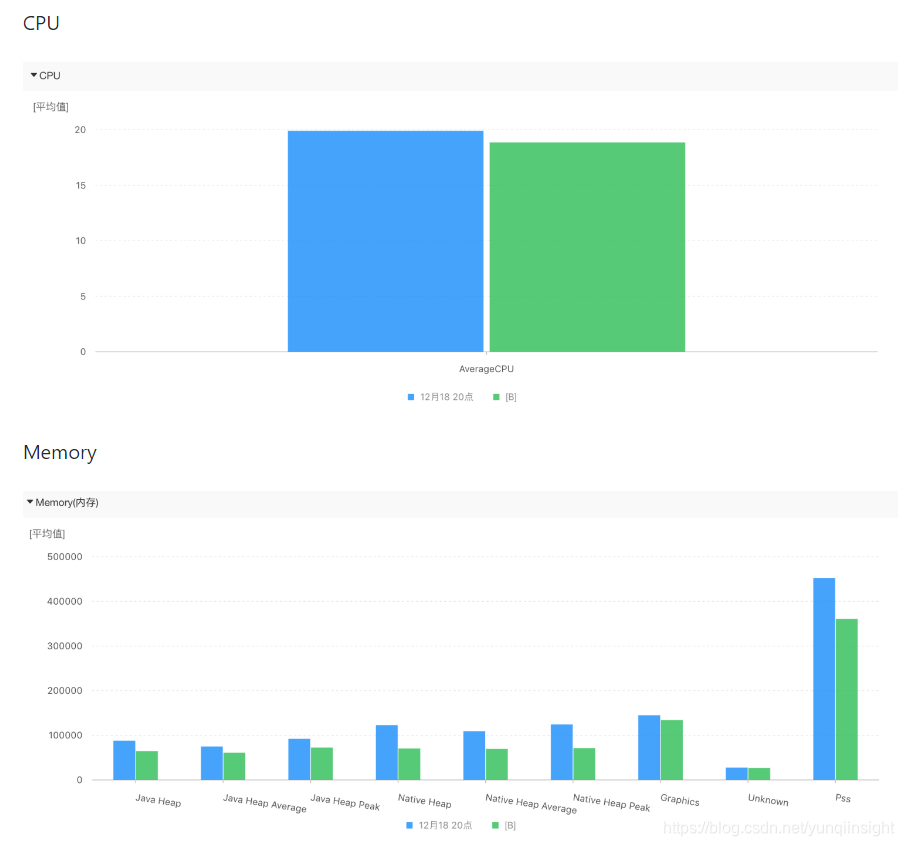The width and height of the screenshot is (904, 846).
Task: Click the green Native Heap Average bar
Action: click(496, 764)
